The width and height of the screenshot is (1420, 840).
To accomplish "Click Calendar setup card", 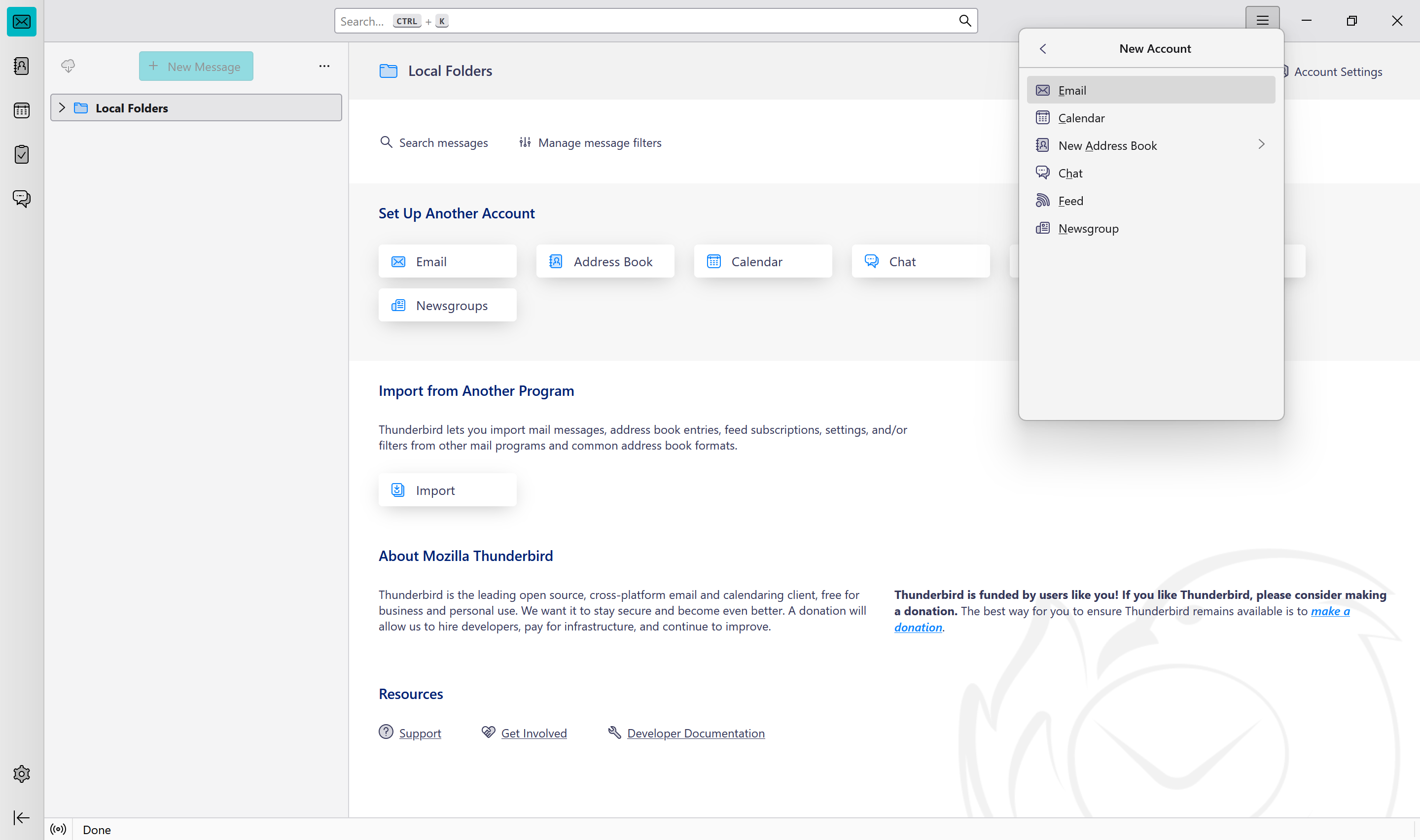I will [762, 261].
